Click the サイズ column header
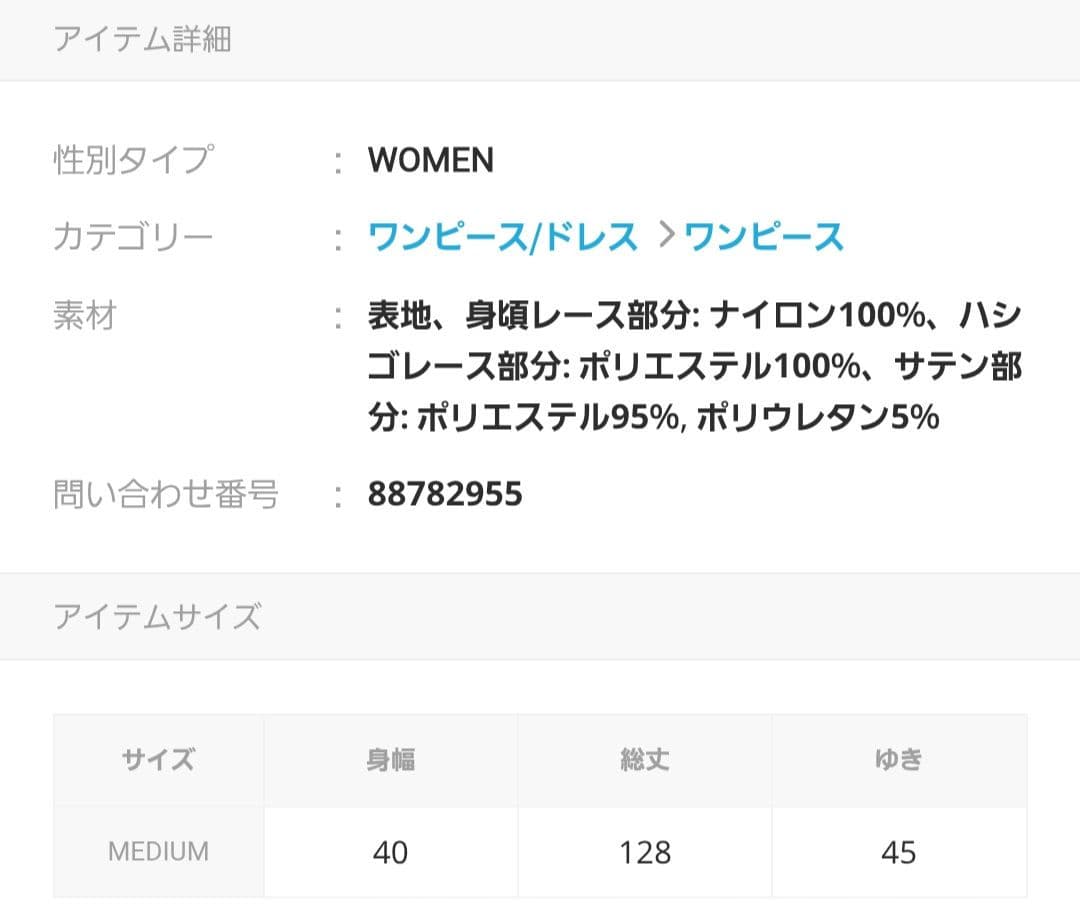The image size is (1080, 907). (x=159, y=760)
